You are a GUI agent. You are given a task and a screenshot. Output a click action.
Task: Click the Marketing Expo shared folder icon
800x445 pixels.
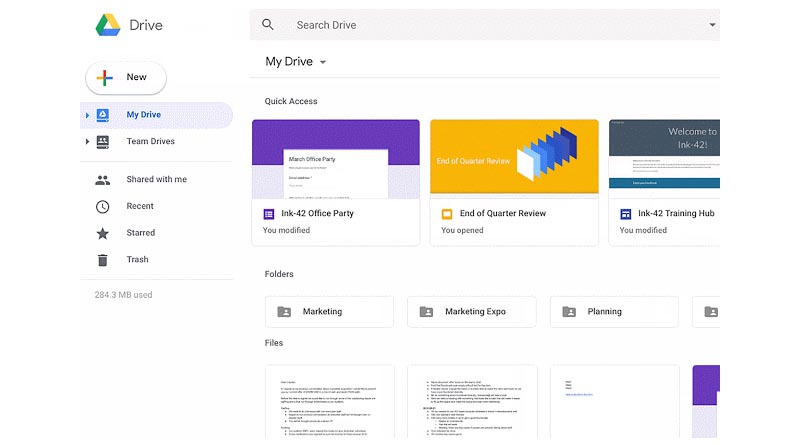click(427, 312)
